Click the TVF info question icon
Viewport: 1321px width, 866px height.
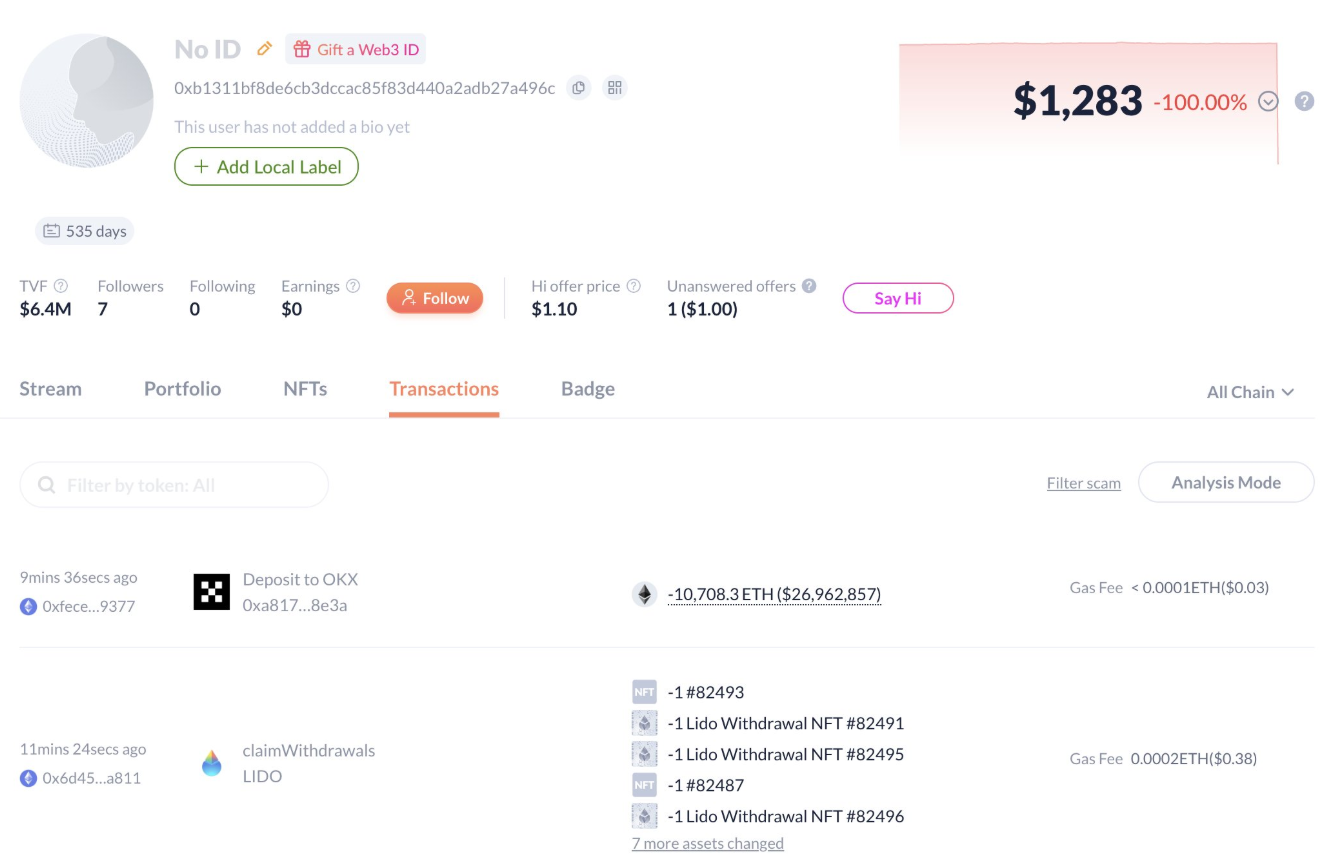point(61,286)
